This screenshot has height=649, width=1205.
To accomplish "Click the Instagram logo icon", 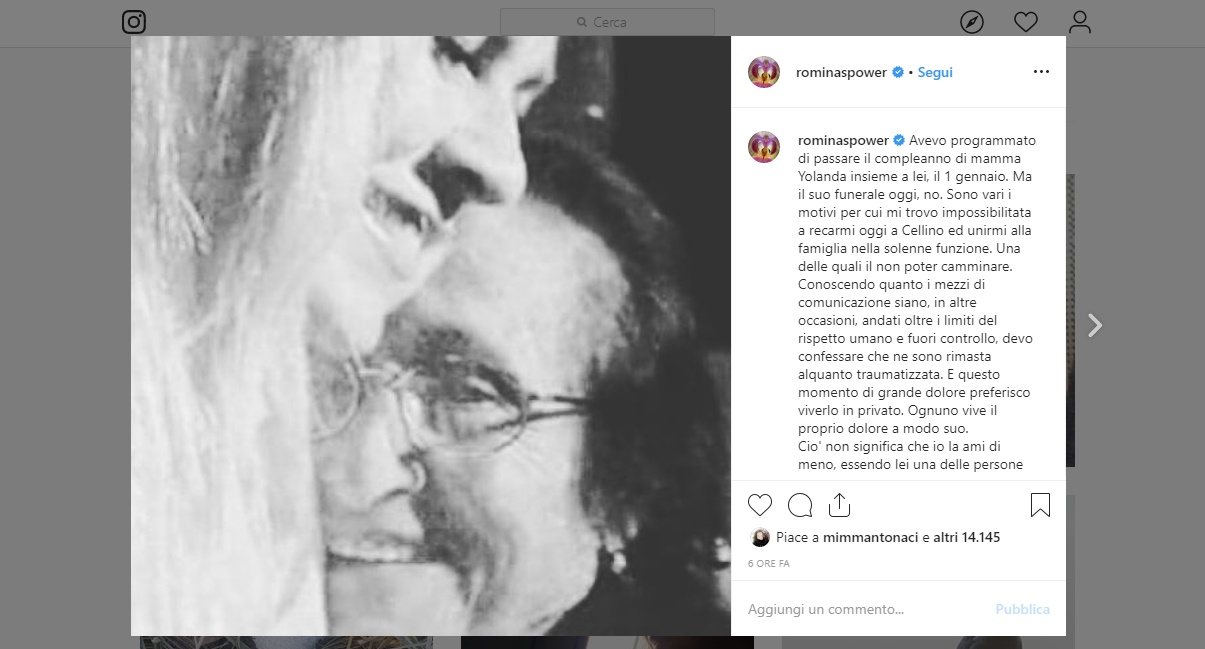I will pos(134,22).
